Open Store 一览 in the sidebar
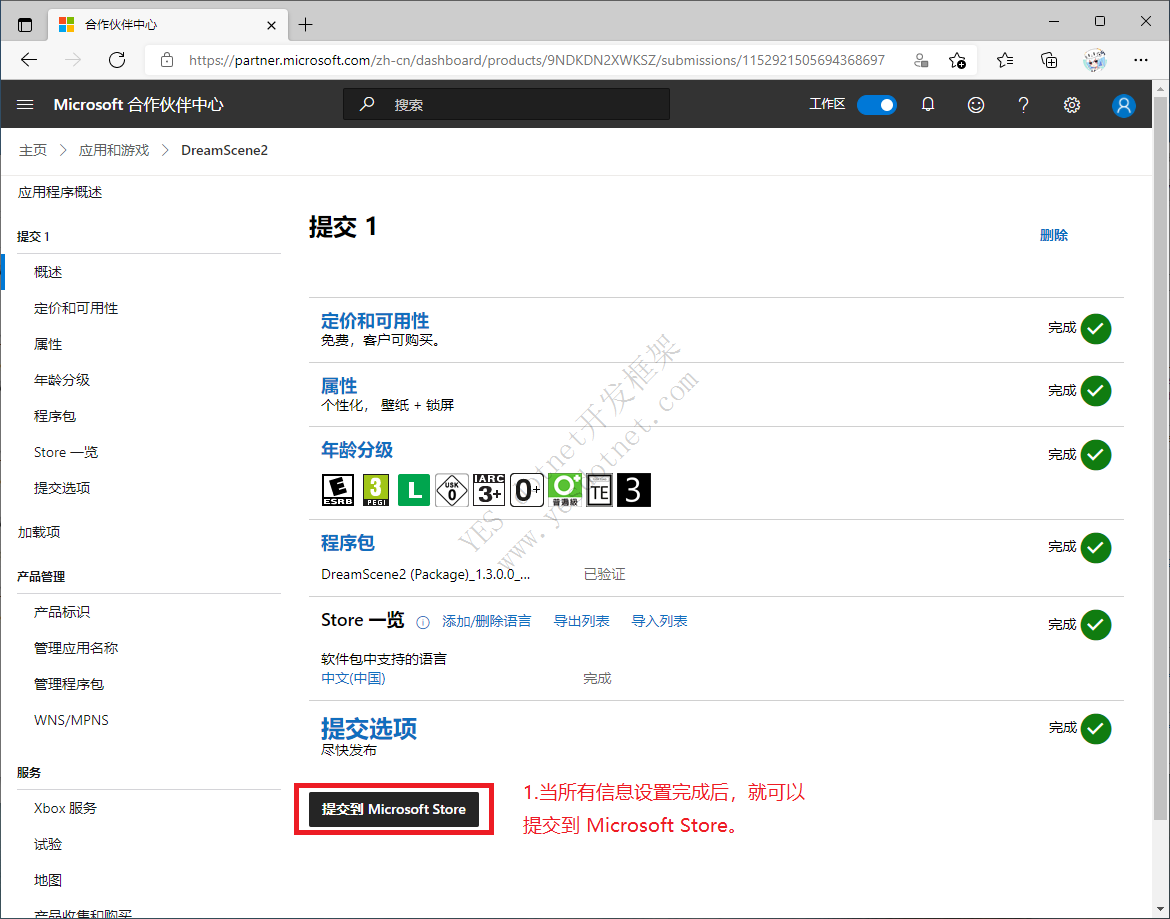Viewport: 1170px width, 919px height. tap(66, 452)
